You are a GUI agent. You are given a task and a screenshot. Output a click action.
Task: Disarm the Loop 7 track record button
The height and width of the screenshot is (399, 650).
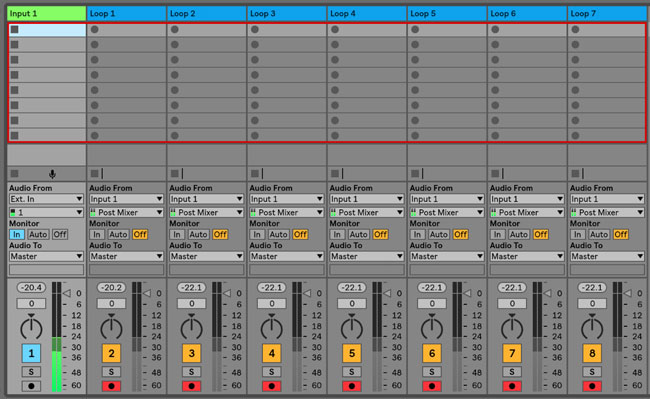tap(592, 386)
